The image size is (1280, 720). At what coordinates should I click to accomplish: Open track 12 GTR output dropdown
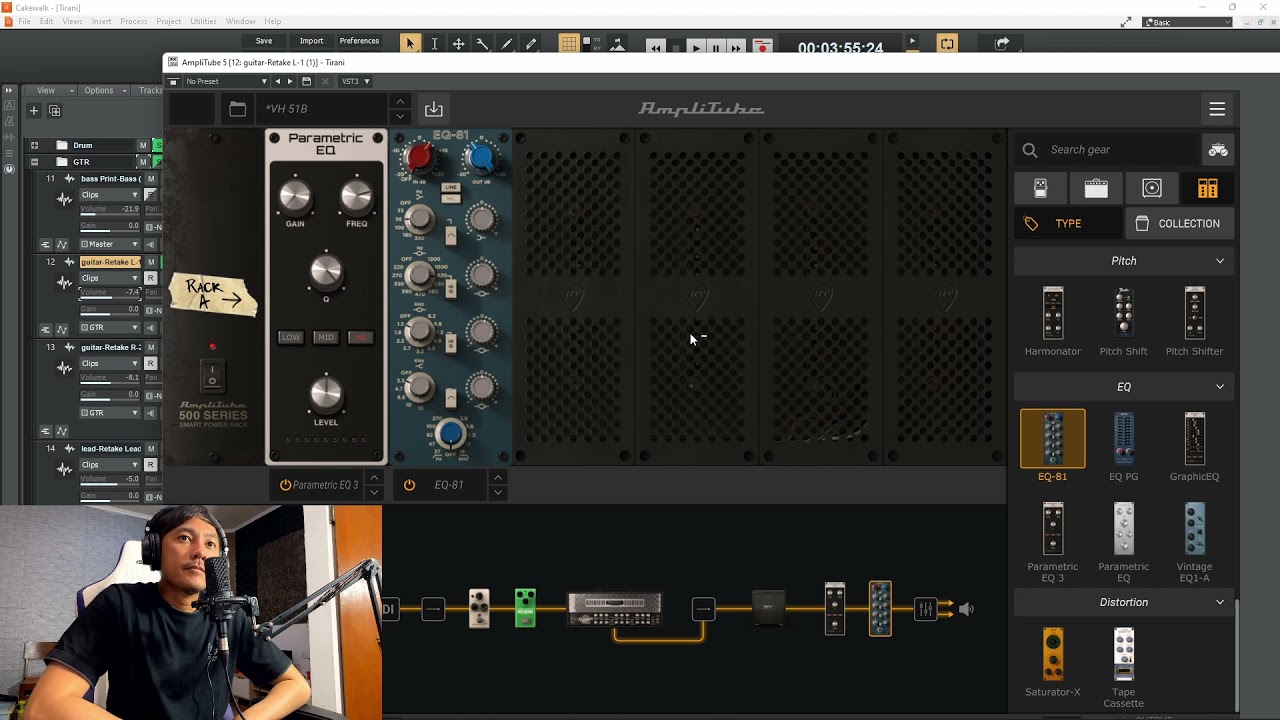click(112, 328)
